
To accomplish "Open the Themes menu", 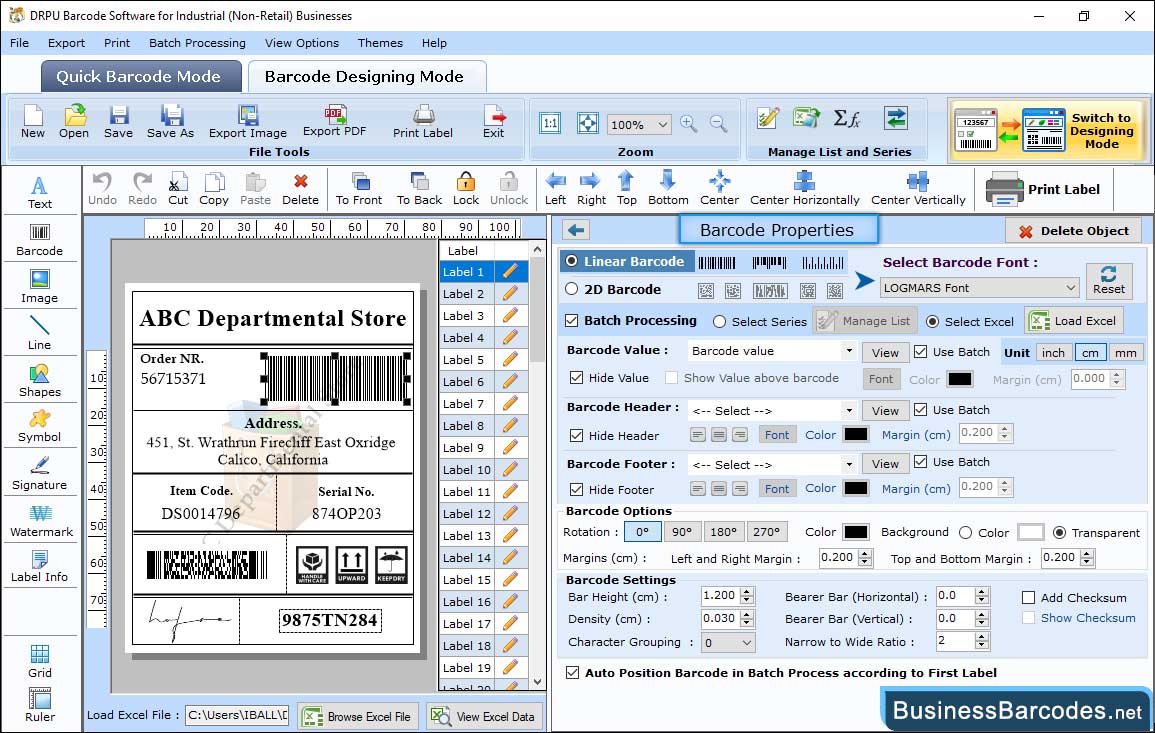I will tap(380, 43).
